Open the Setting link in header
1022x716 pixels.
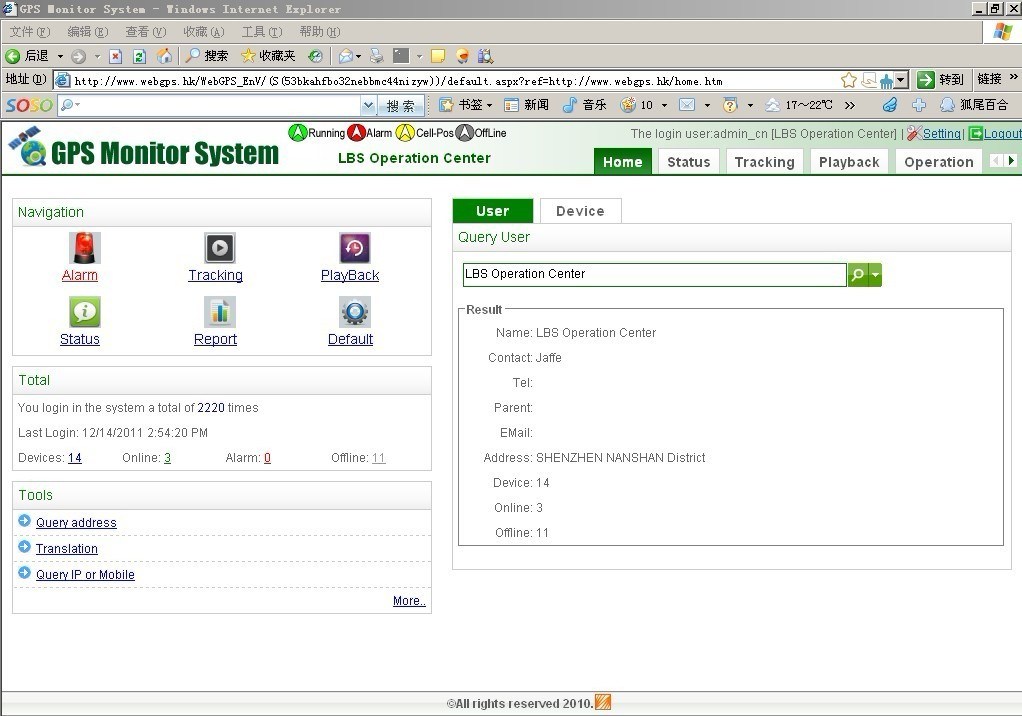coord(941,134)
